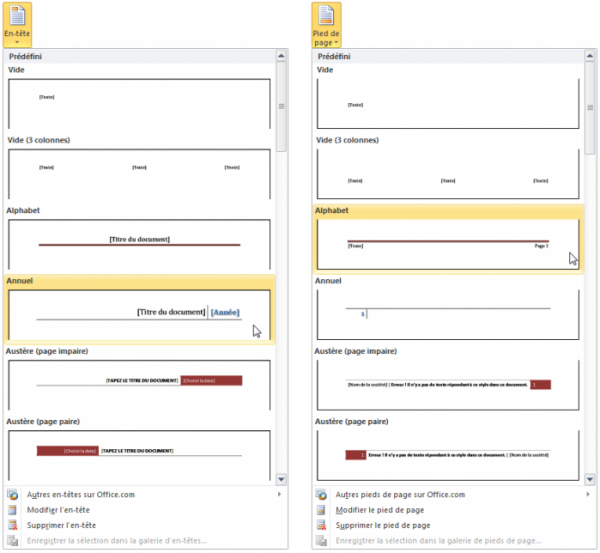Click Enregistrer la sélection dans galerie de pieds de page
Image resolution: width=600 pixels, height=553 pixels.
point(454,540)
